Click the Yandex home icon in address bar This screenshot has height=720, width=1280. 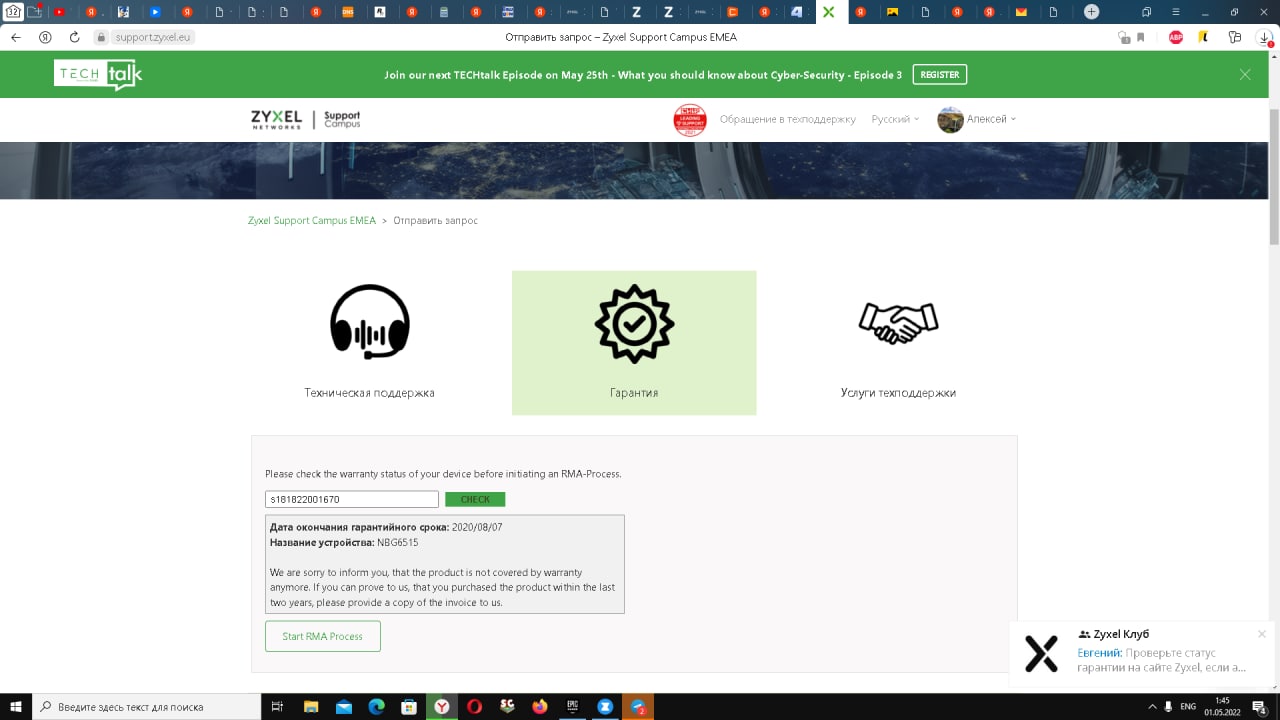click(x=45, y=37)
